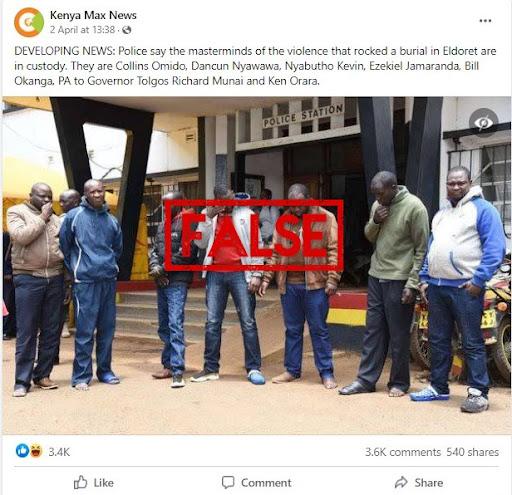Click the red FALSE stamp on photo
This screenshot has height=495, width=512.
pos(254,235)
